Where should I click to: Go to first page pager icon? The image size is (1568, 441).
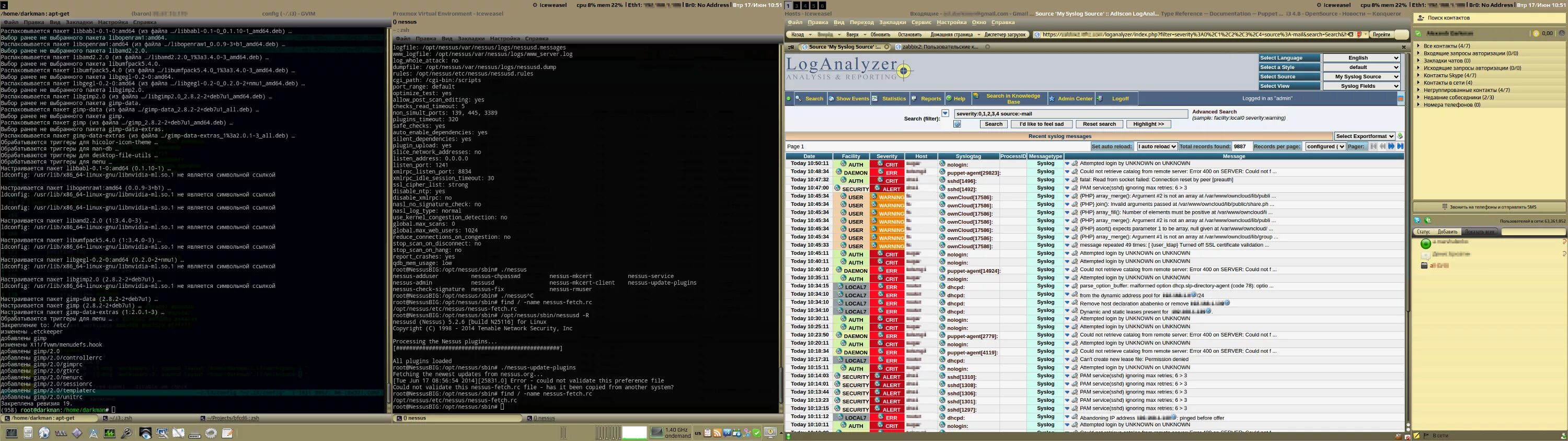click(x=1374, y=146)
